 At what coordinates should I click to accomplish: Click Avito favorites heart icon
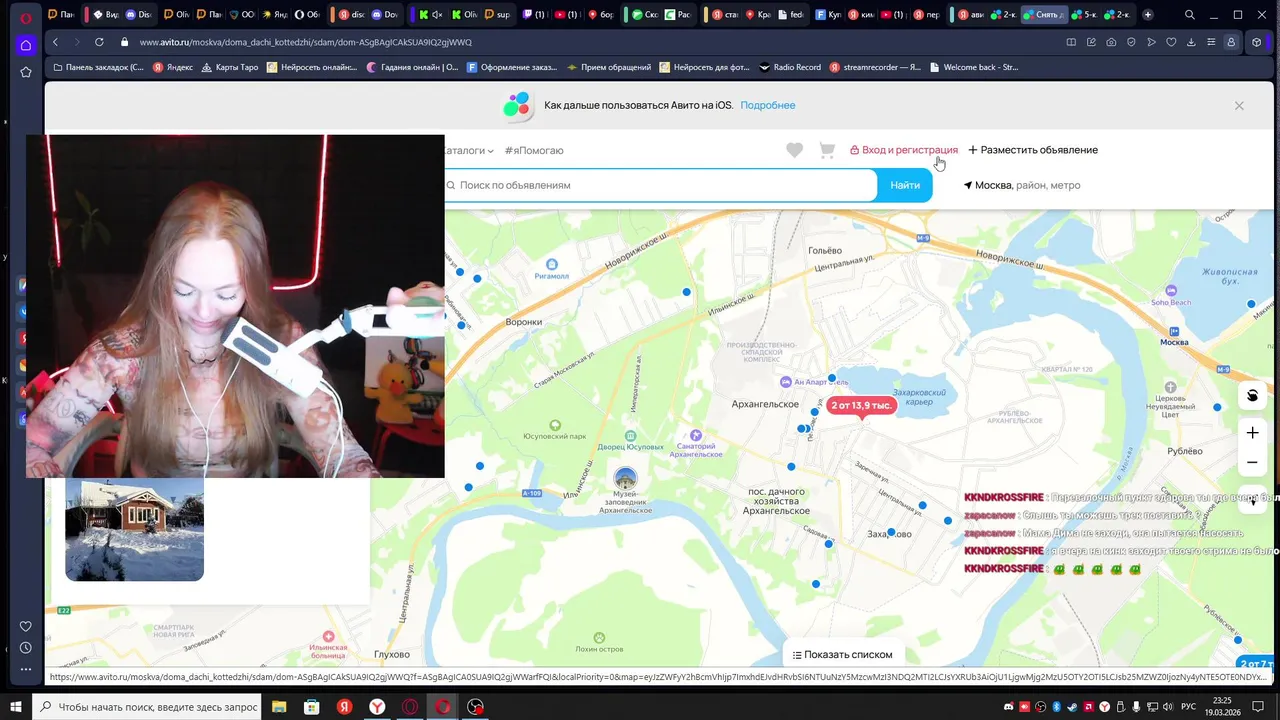coord(794,150)
